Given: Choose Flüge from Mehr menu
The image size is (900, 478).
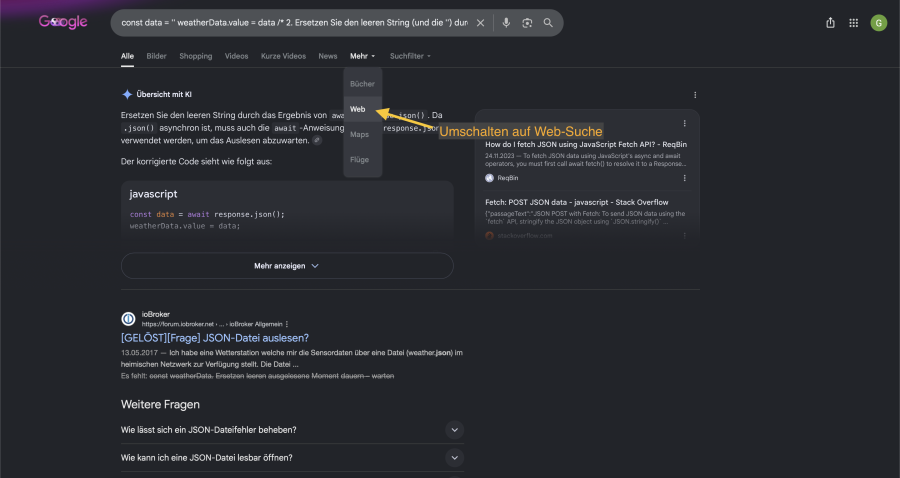Looking at the screenshot, I should coord(362,160).
